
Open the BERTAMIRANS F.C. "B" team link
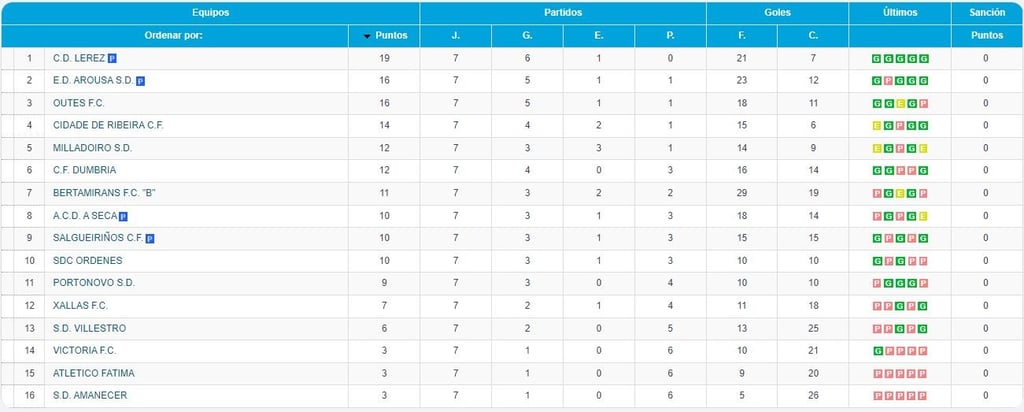tap(104, 193)
